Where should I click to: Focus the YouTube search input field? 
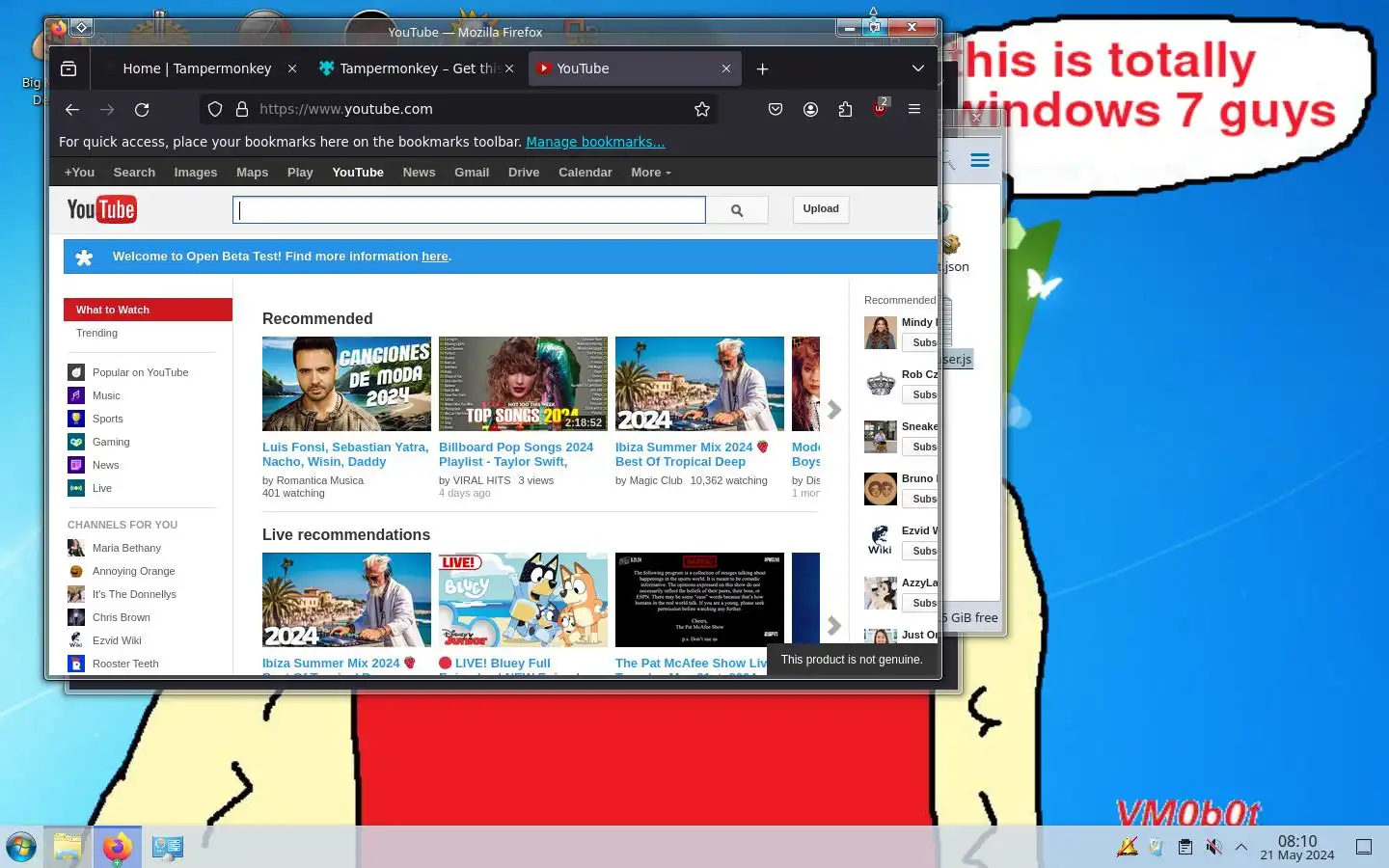469,210
